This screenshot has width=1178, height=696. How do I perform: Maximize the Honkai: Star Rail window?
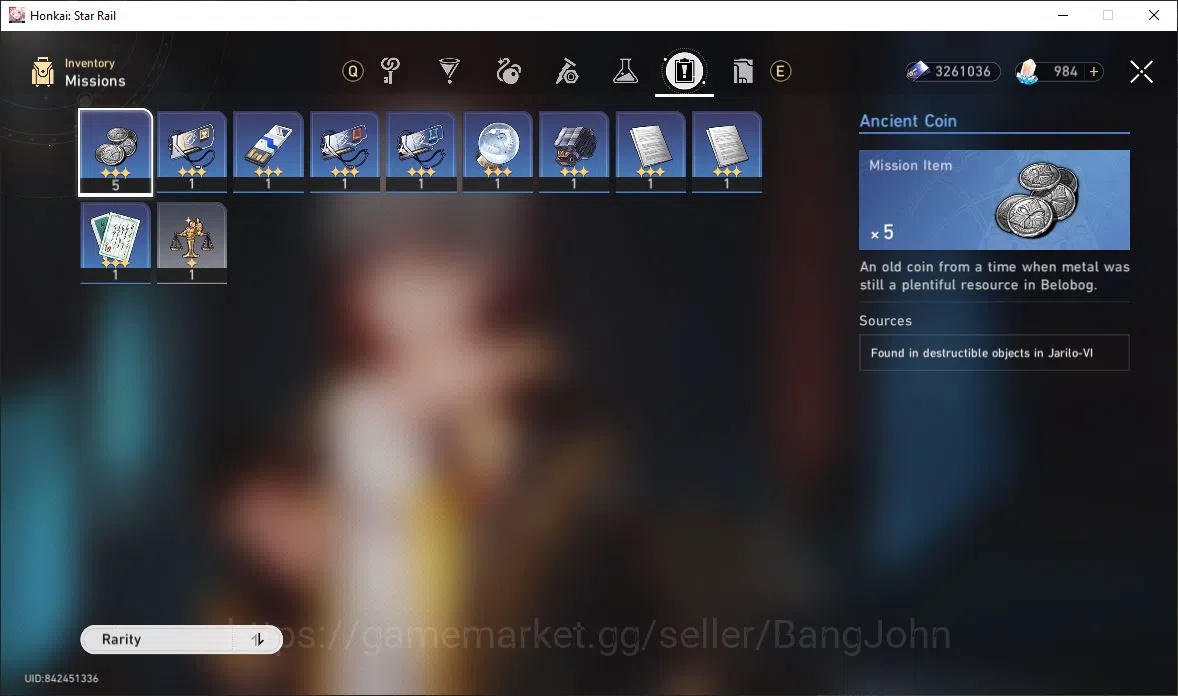[x=1107, y=15]
